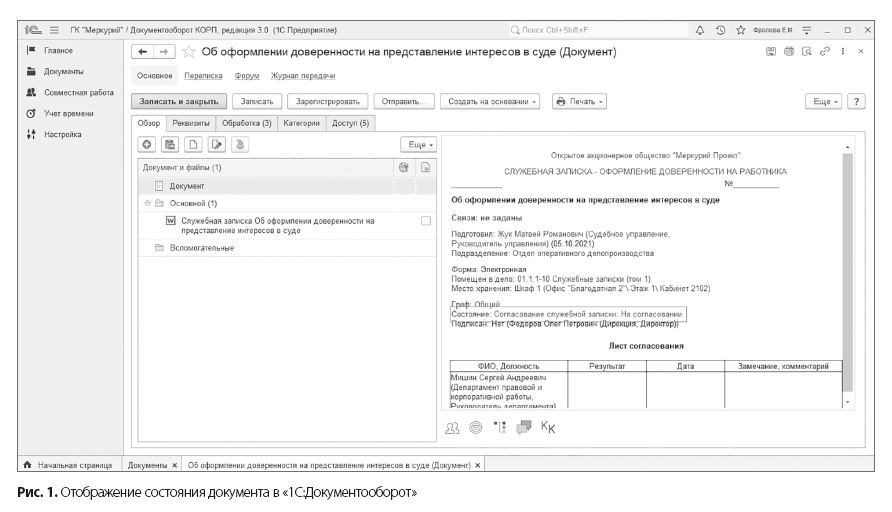This screenshot has width=892, height=512.
Task: Switch to the Обработка (3) tab
Action: [246, 123]
